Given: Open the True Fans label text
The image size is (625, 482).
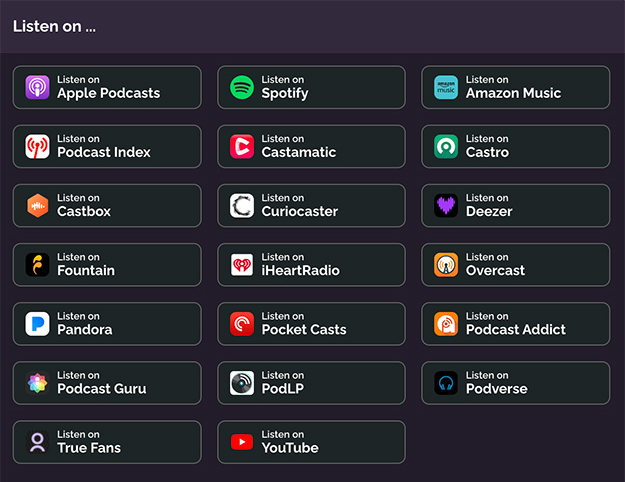Looking at the screenshot, I should click(x=89, y=448).
